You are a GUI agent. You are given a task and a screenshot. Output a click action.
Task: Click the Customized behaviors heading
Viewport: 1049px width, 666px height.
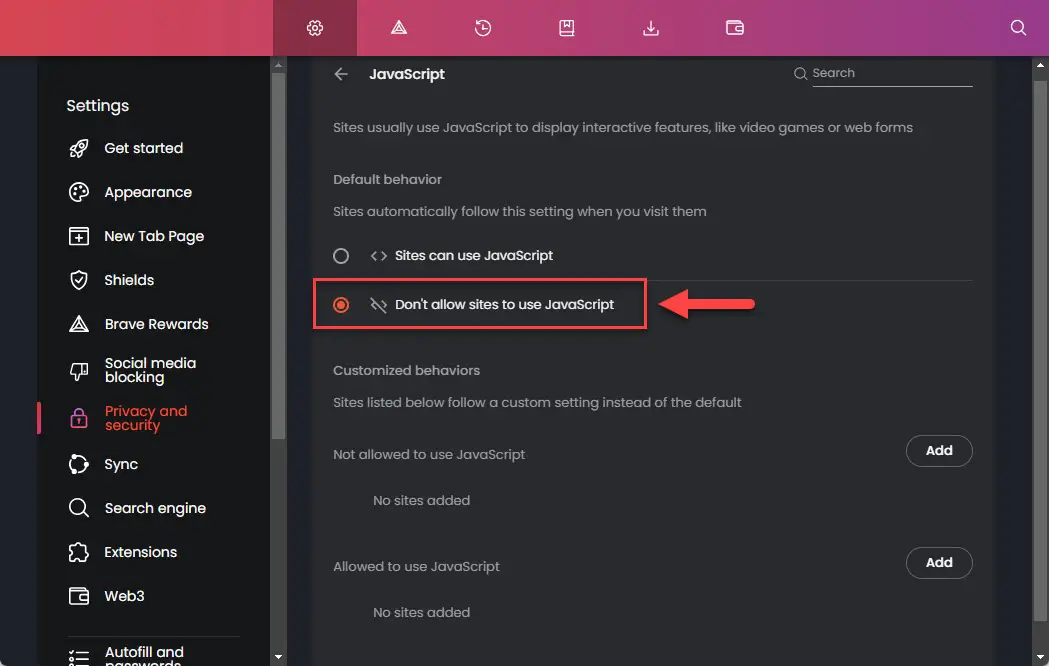(x=406, y=371)
